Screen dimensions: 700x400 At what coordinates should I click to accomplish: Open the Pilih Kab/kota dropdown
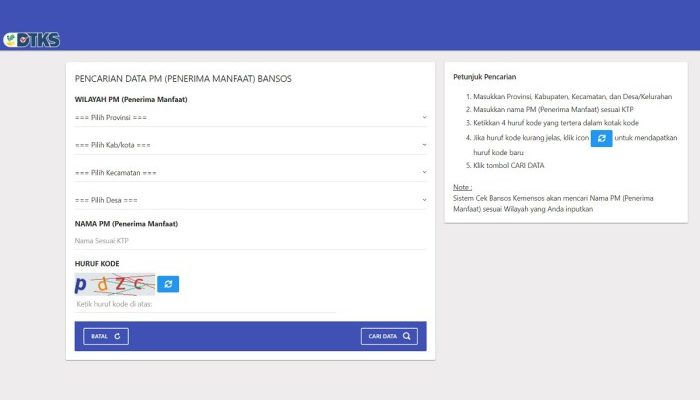point(250,145)
